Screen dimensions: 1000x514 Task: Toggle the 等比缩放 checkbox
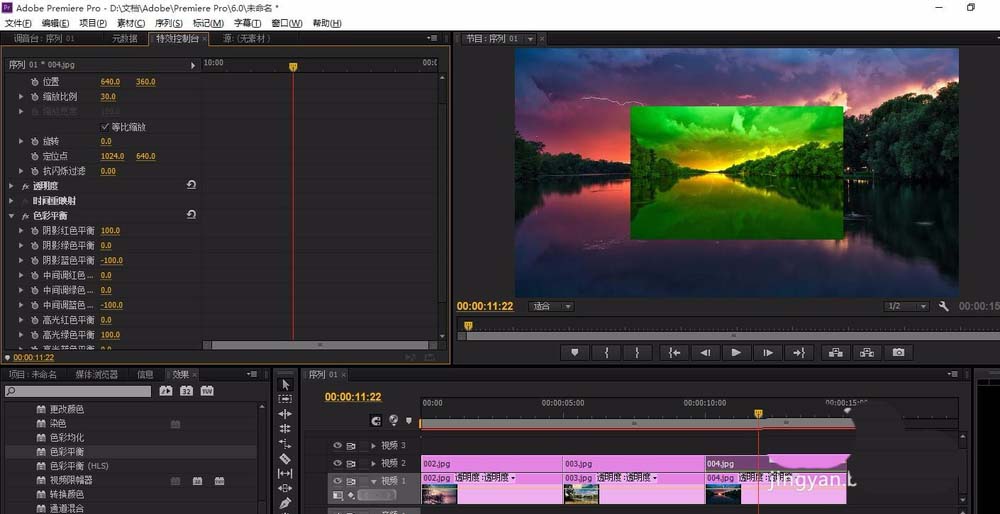[105, 126]
